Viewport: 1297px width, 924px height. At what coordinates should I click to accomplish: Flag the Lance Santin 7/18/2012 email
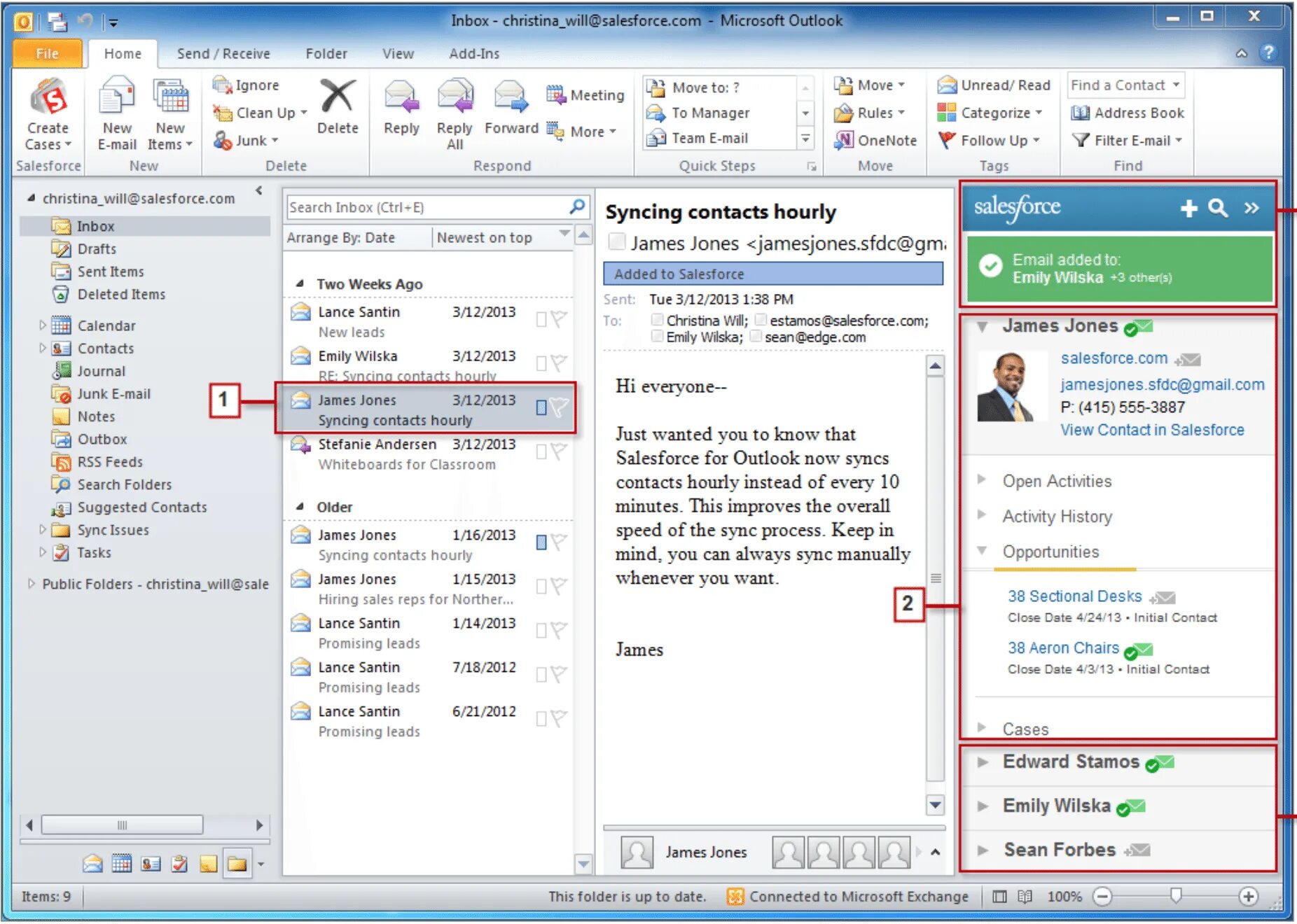click(558, 674)
